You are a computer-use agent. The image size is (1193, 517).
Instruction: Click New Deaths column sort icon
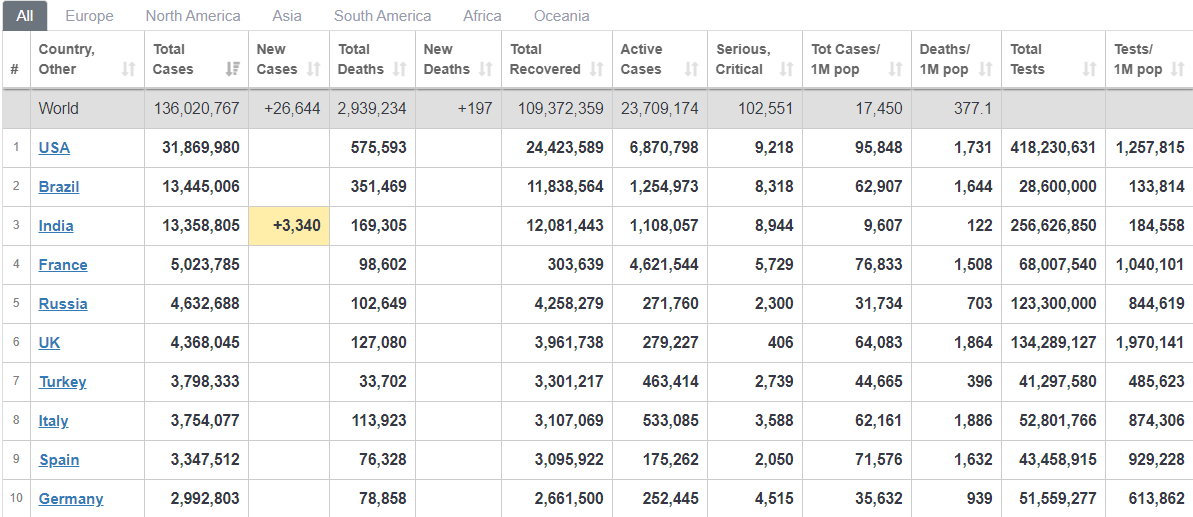tap(485, 69)
